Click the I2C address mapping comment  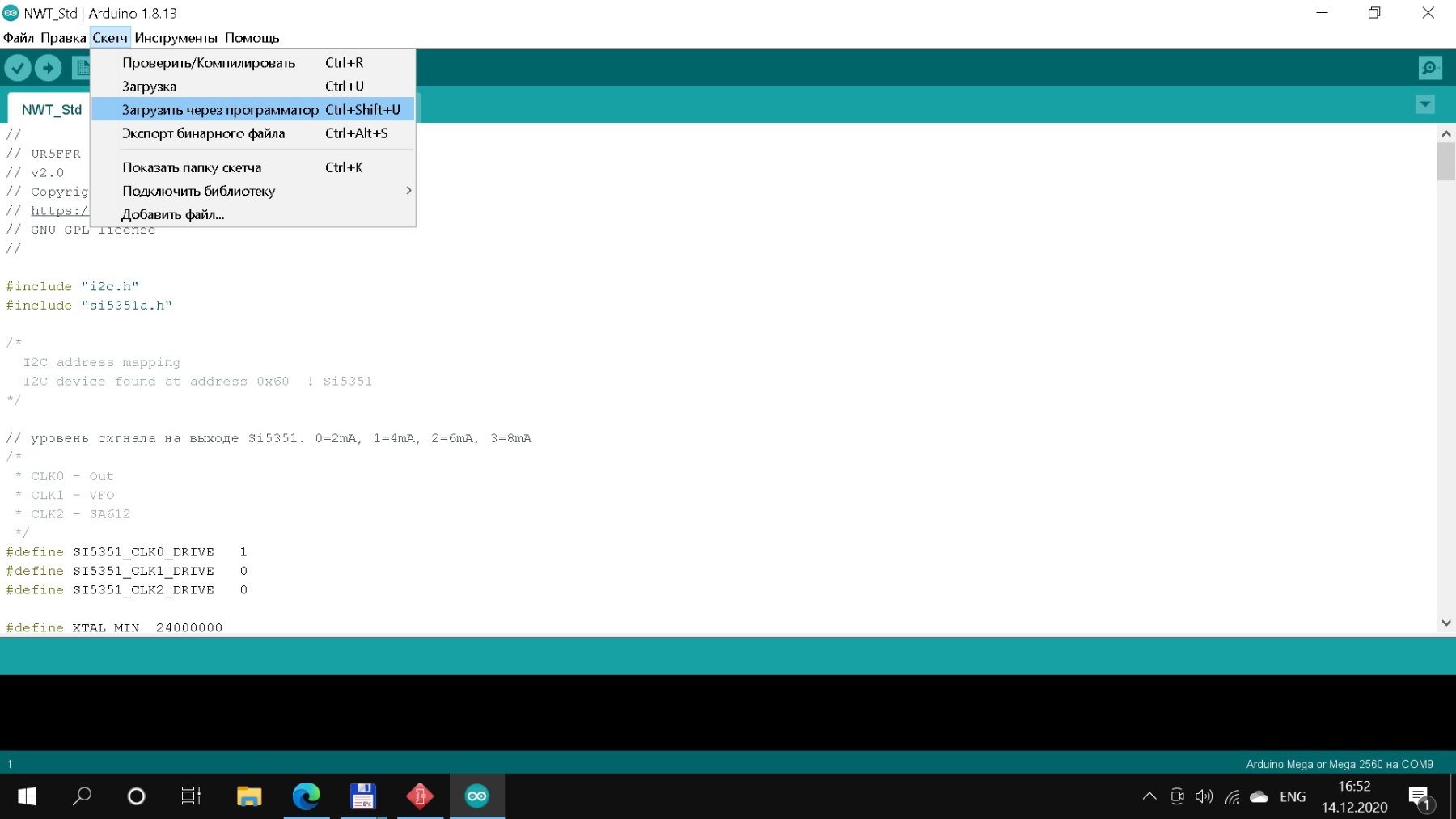[x=102, y=362]
